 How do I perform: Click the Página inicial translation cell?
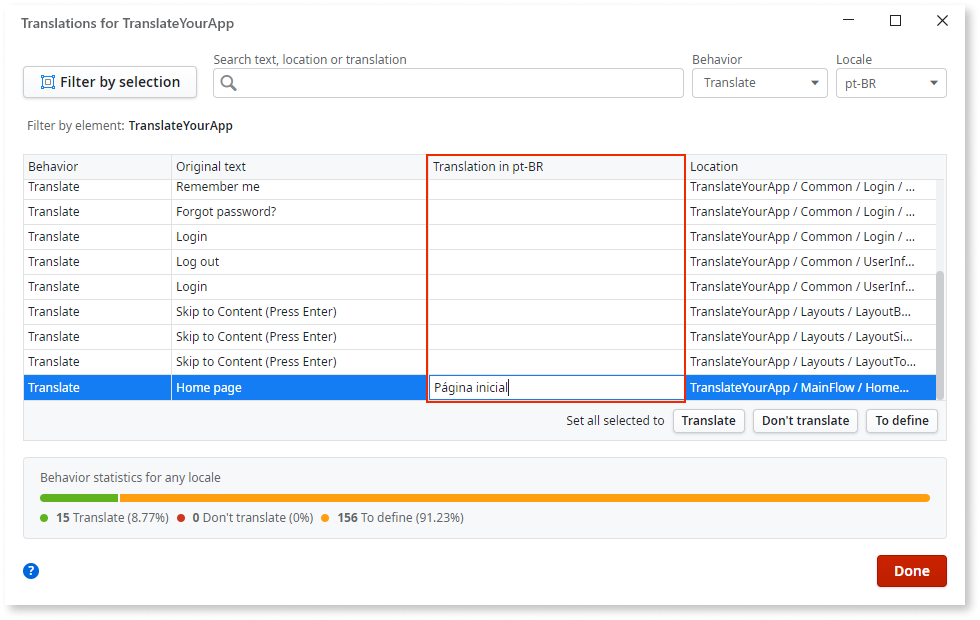coord(555,387)
